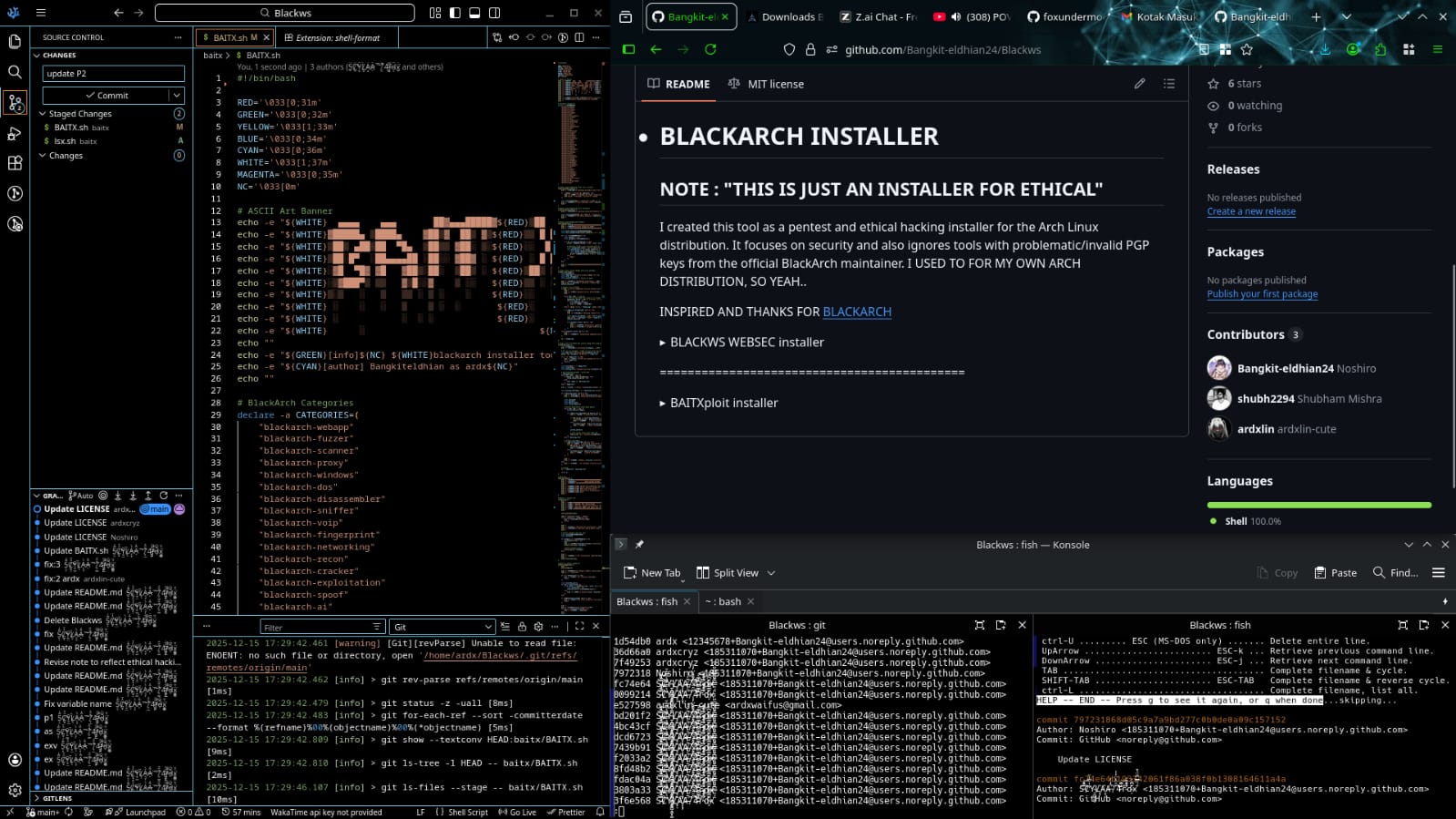Maximize the VS Code Output panel
Screen dimensions: 1456x819
[579, 627]
